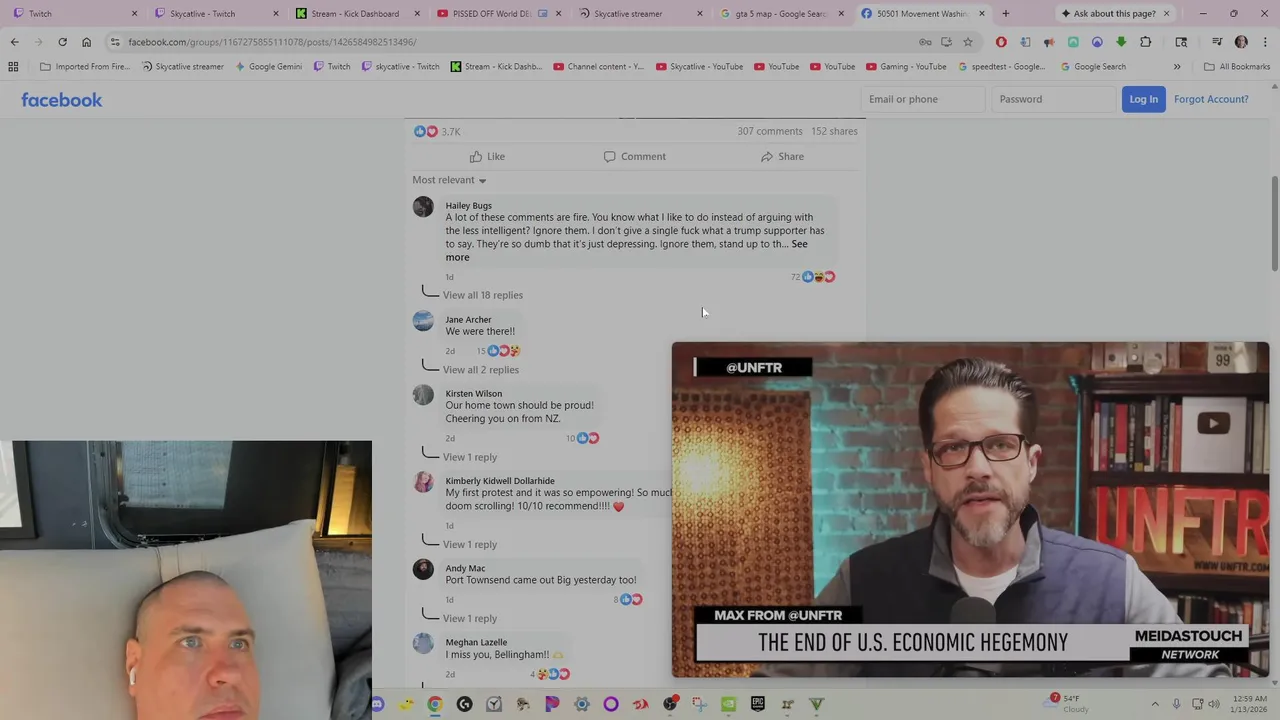Open the All Bookmarks folder
The height and width of the screenshot is (720, 1280).
click(1237, 67)
